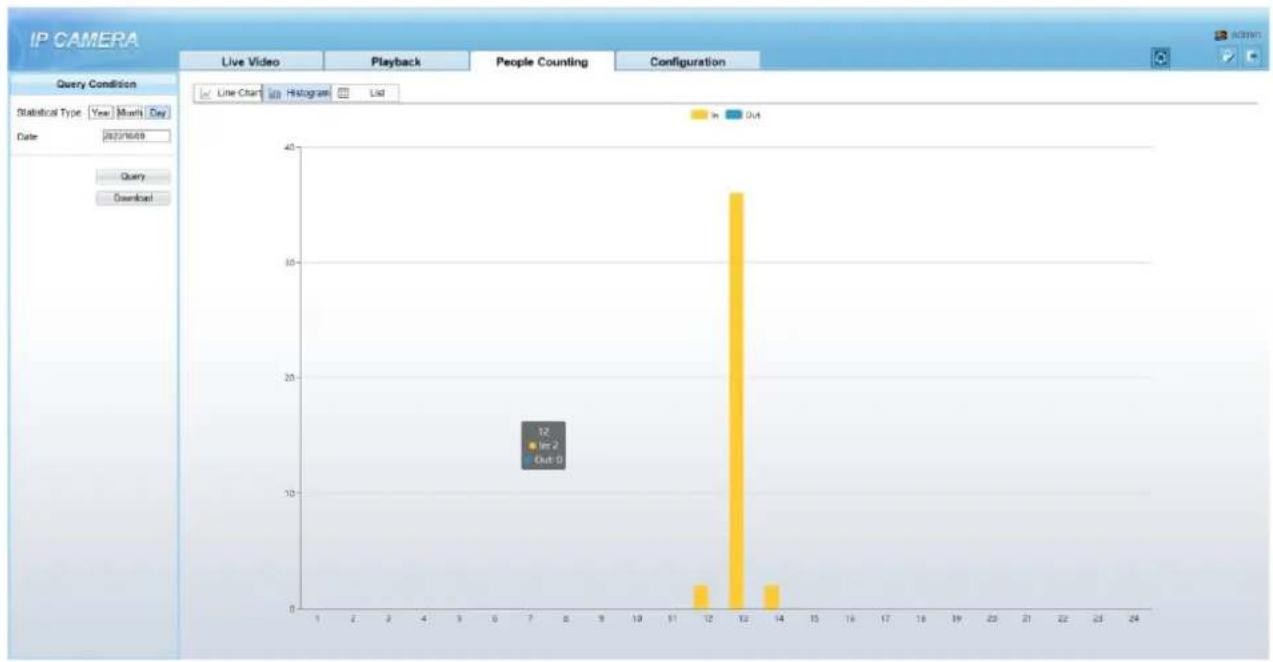Click the Line Chart label text
The width and height of the screenshot is (1273, 662).
tap(238, 93)
